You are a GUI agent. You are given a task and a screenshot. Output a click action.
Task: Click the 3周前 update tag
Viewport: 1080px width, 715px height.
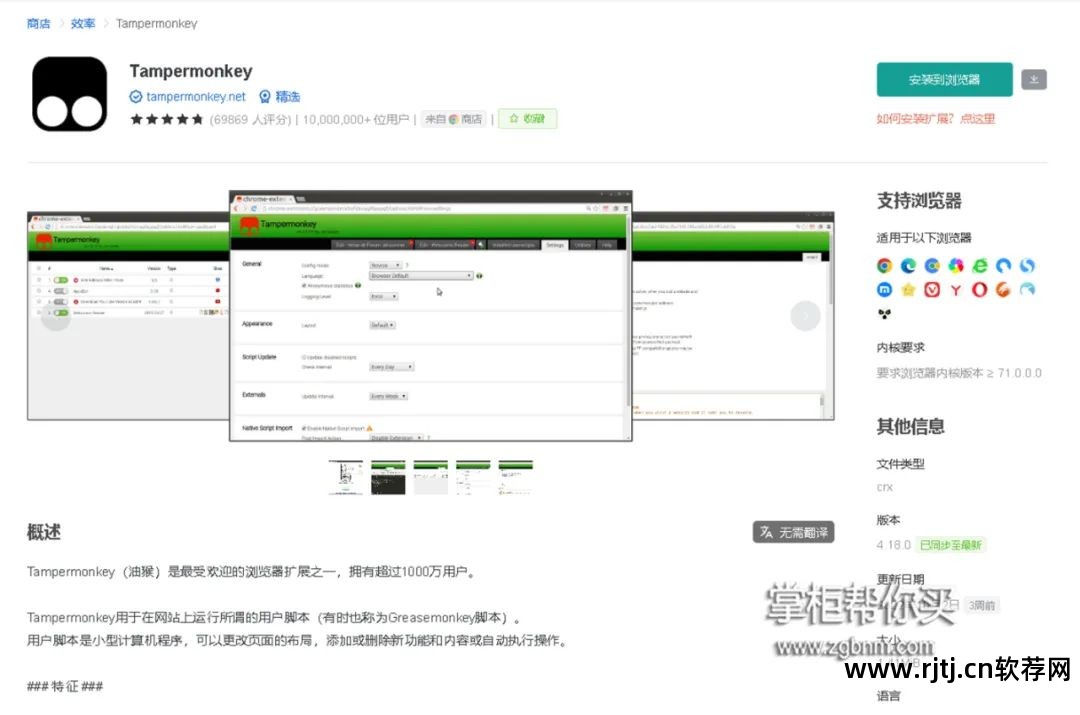[982, 605]
